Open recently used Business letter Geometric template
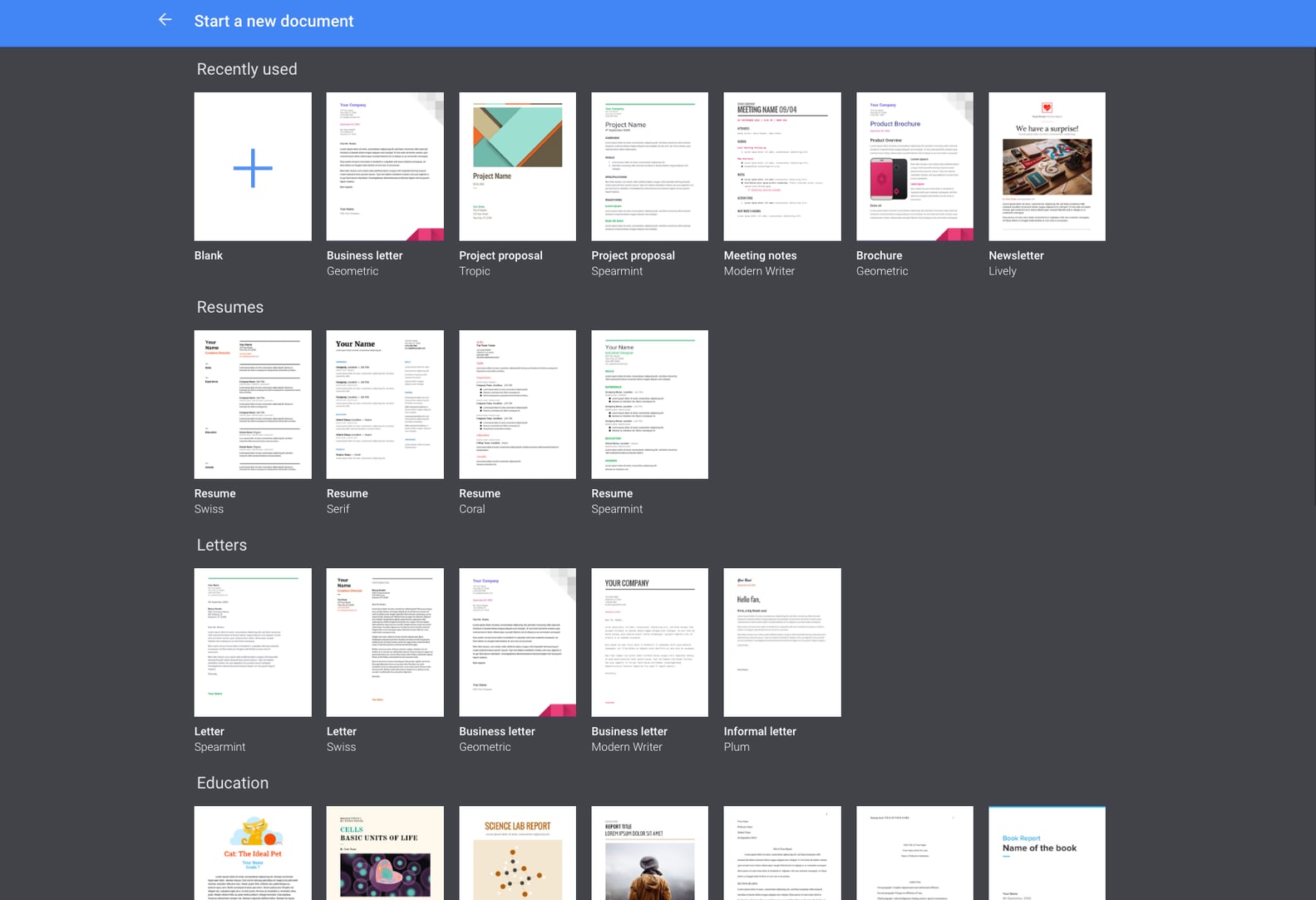Screen dimensions: 1316x900 tap(385, 166)
